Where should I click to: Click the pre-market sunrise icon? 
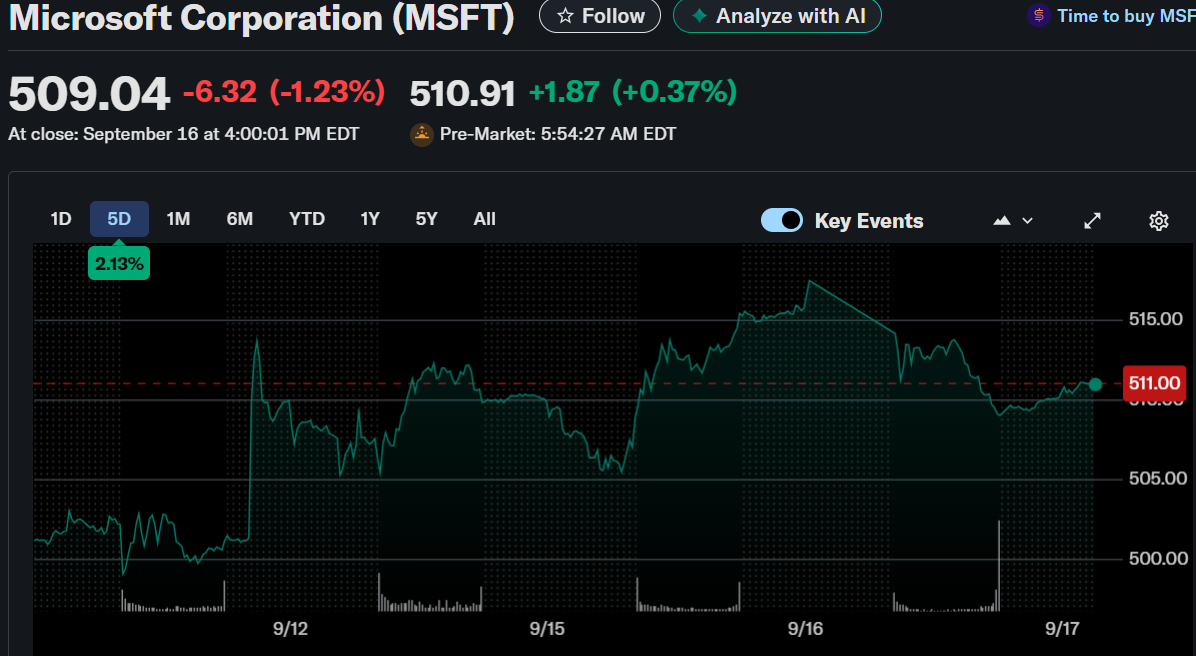[x=422, y=134]
